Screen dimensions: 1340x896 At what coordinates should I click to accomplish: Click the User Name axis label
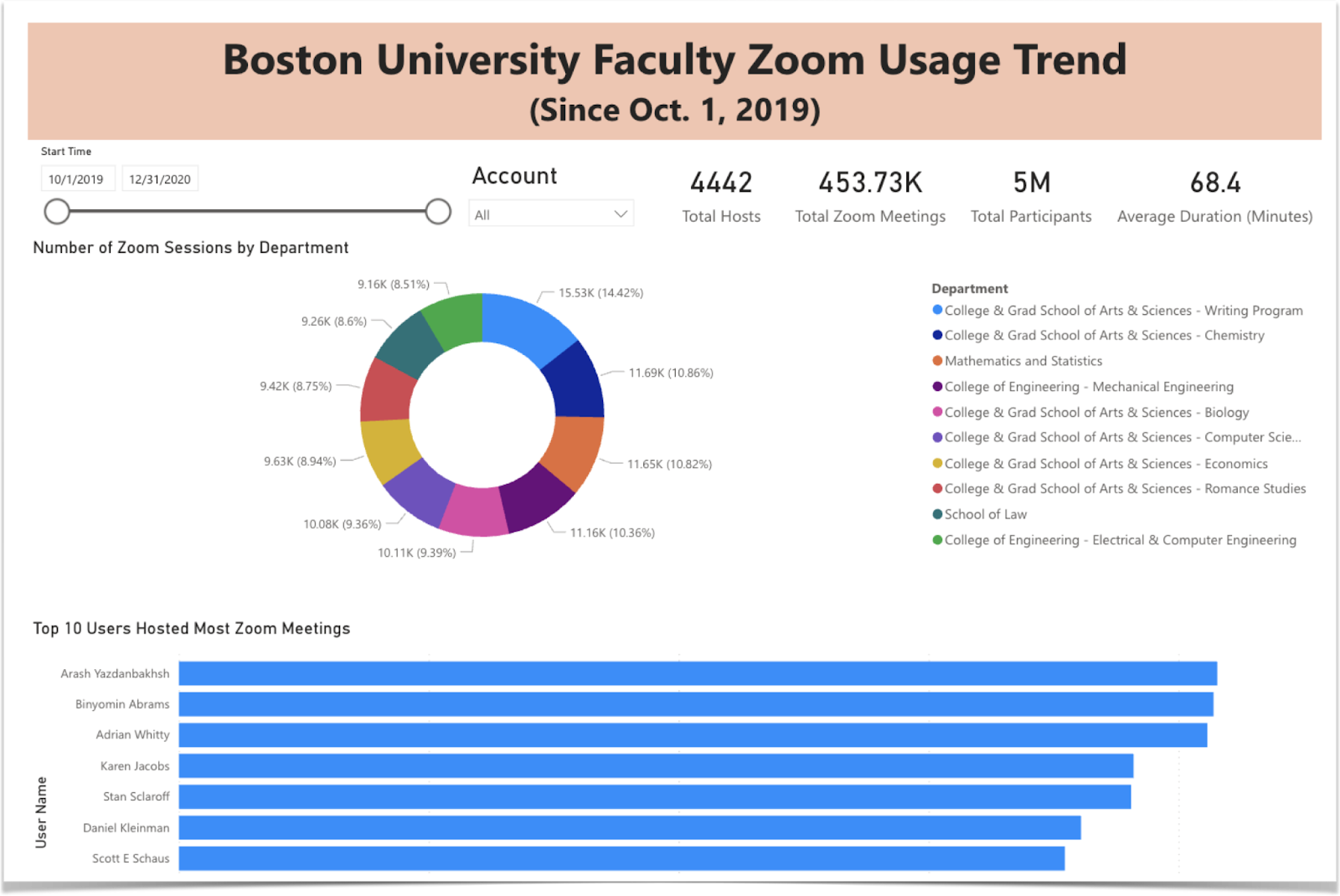click(41, 812)
